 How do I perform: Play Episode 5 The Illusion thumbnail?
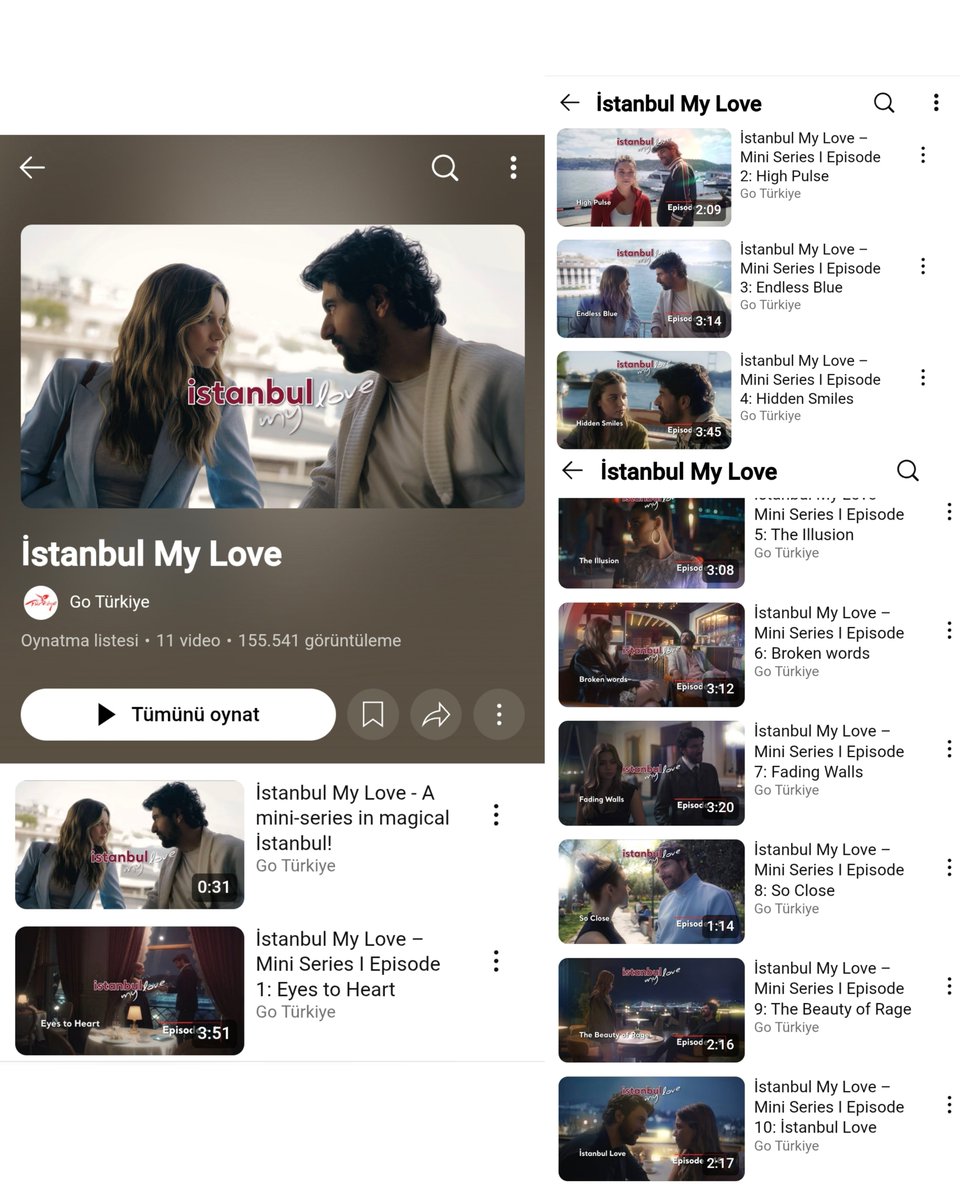click(651, 542)
